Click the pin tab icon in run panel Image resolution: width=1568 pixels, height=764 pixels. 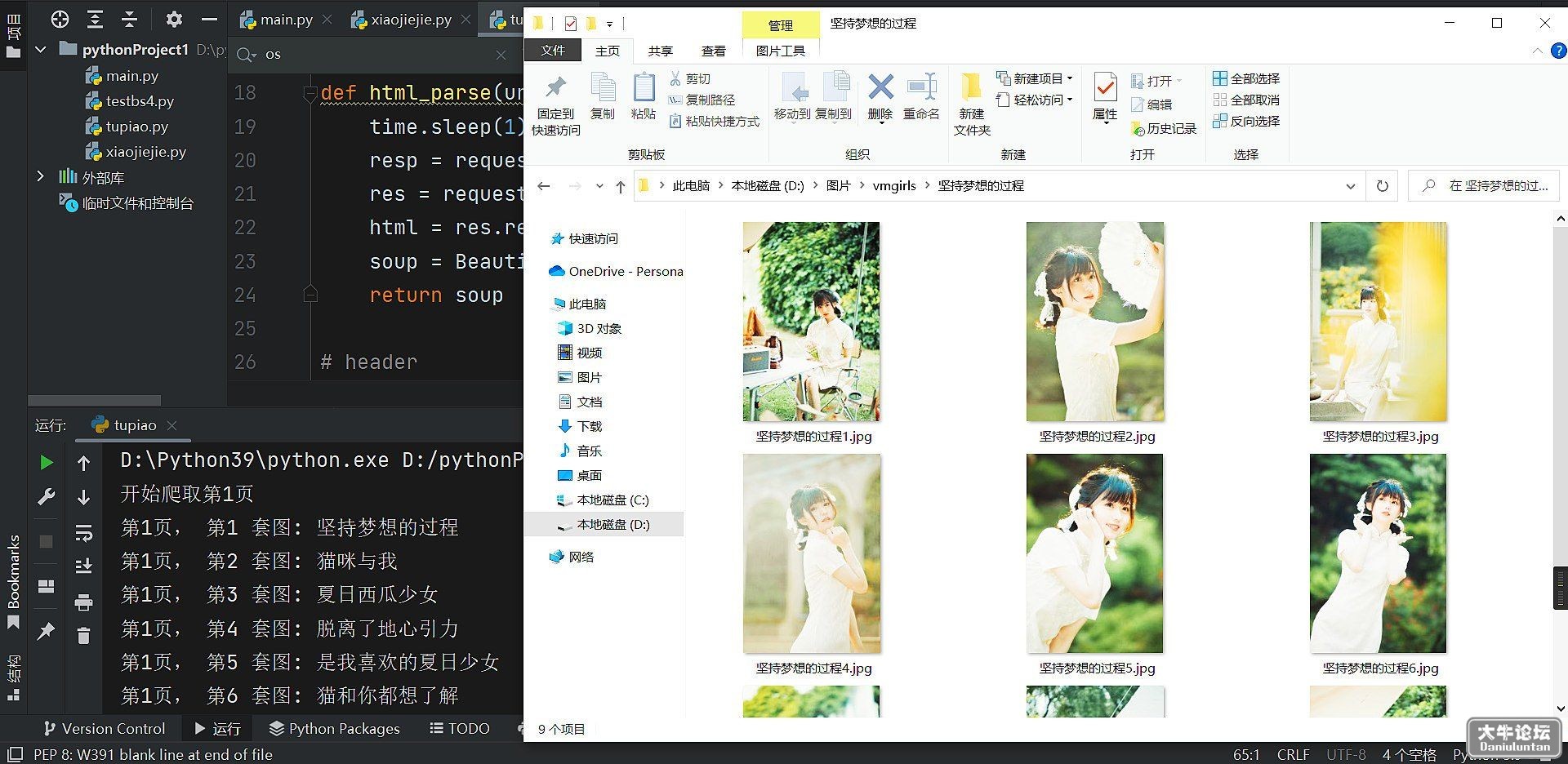pos(47,630)
